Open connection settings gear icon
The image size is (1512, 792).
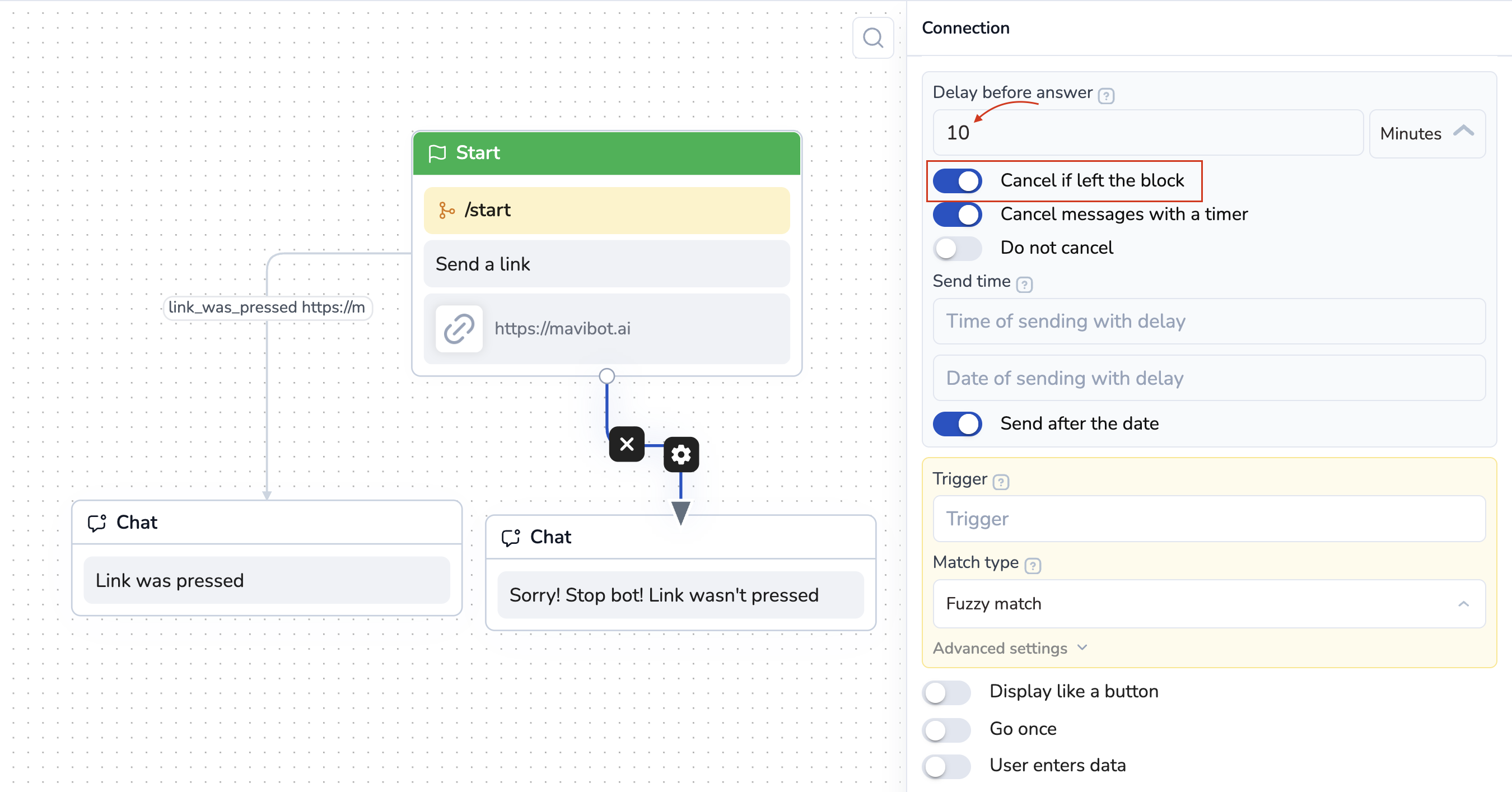[681, 454]
